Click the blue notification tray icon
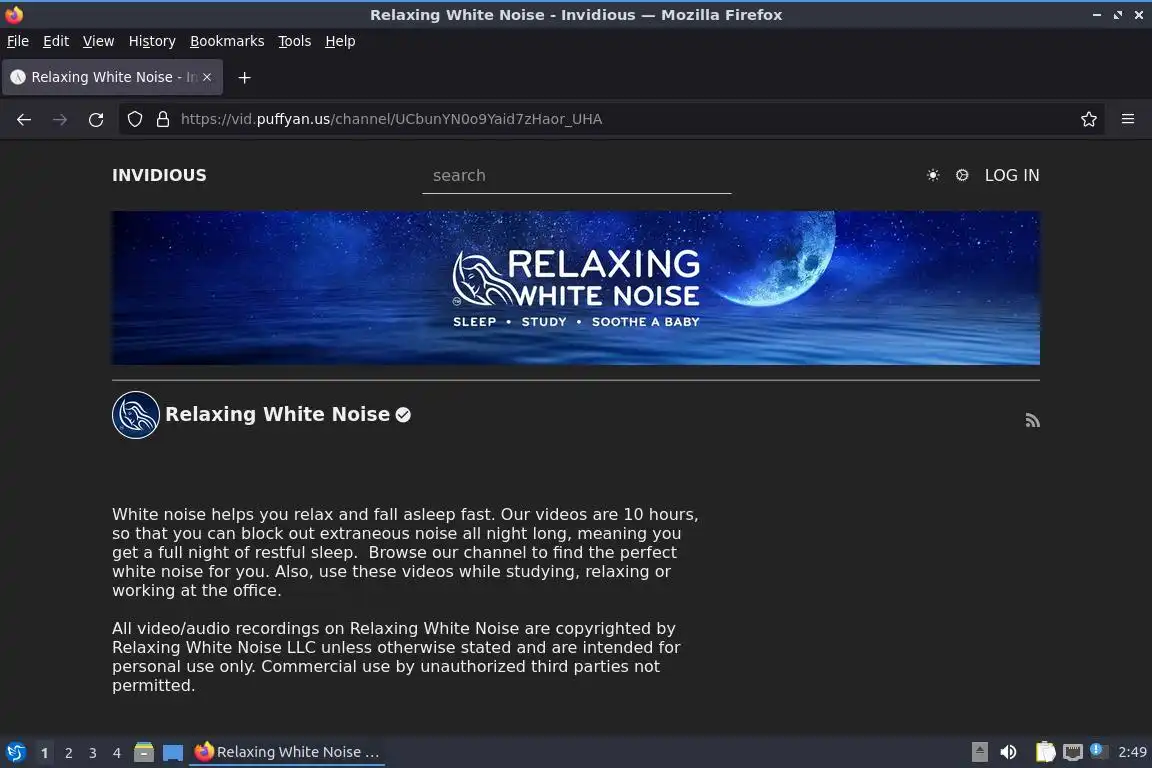 tap(1098, 750)
